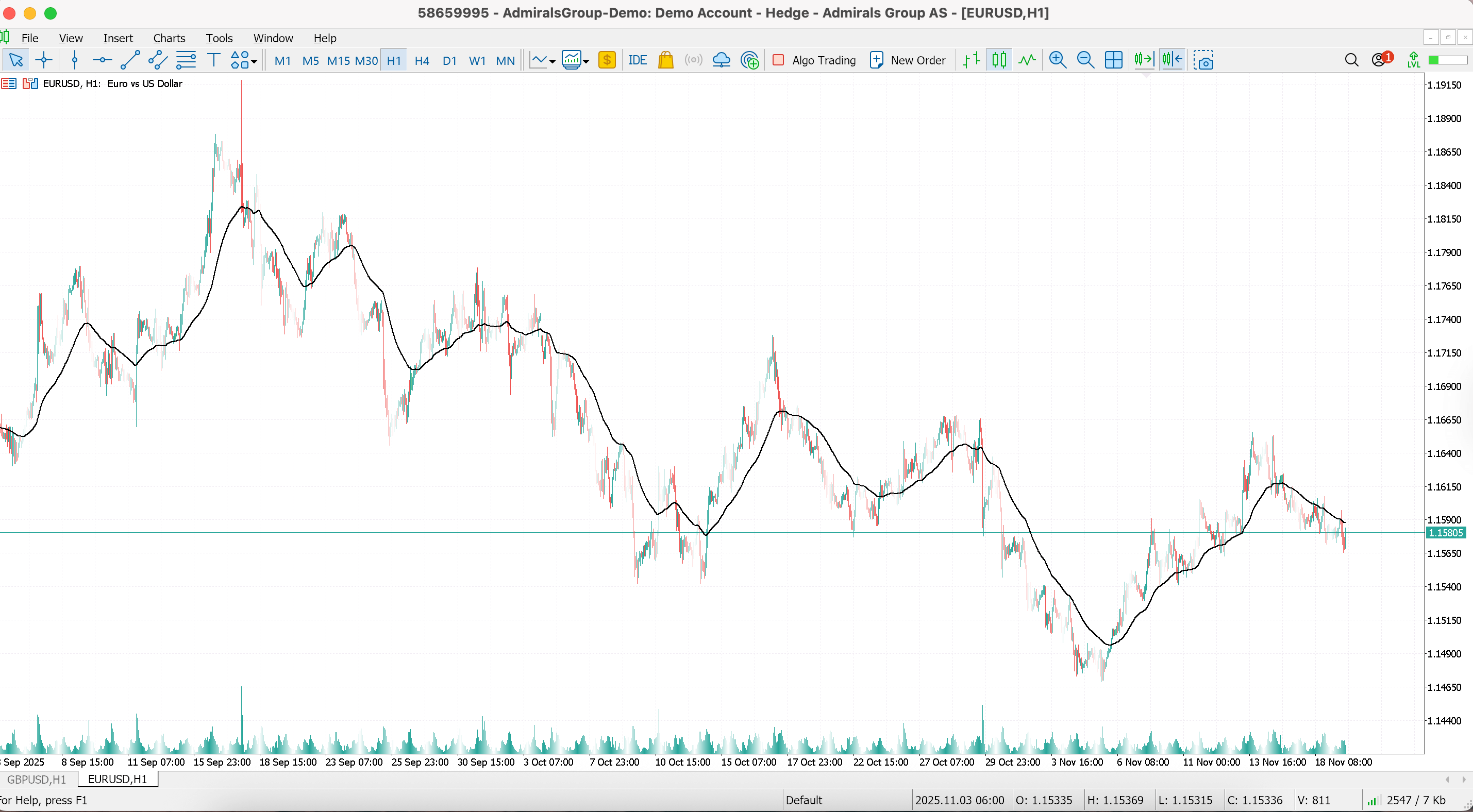The width and height of the screenshot is (1473, 812).
Task: Click the red one-click trading panel icon
Action: (9, 83)
